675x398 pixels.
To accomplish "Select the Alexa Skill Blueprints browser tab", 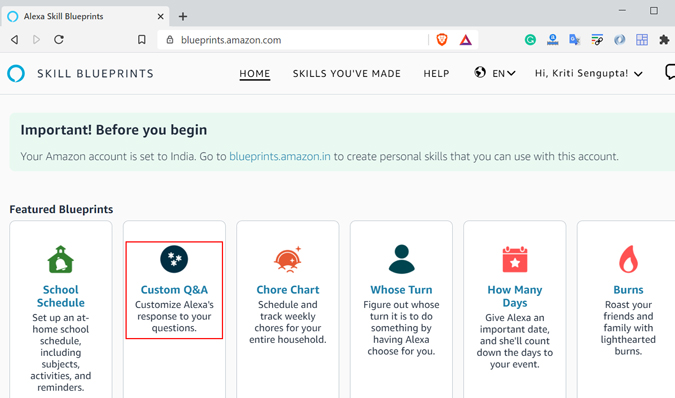I will pyautogui.click(x=85, y=16).
